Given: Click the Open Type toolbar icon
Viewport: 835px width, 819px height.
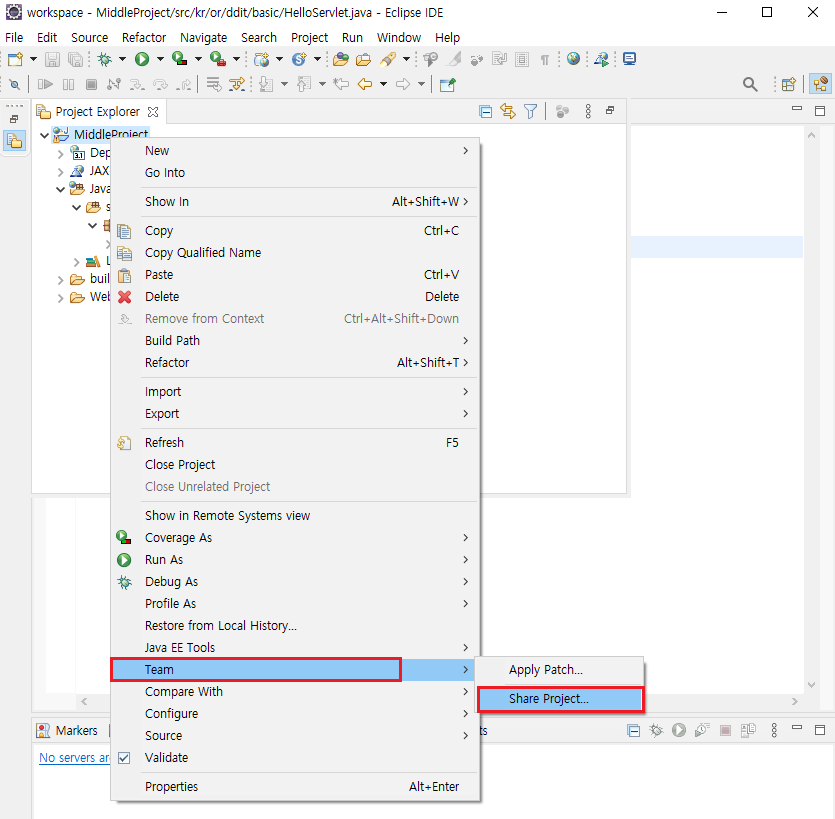Looking at the screenshot, I should (341, 59).
